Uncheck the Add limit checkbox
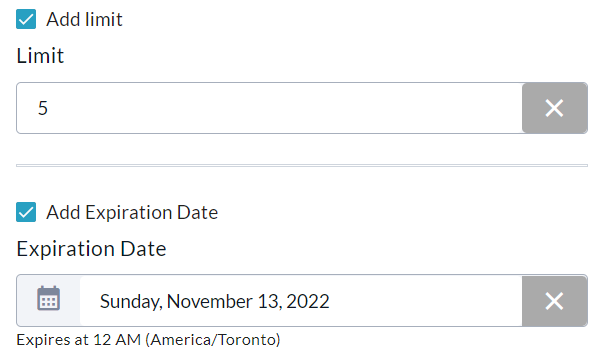The height and width of the screenshot is (362, 607). [x=26, y=19]
